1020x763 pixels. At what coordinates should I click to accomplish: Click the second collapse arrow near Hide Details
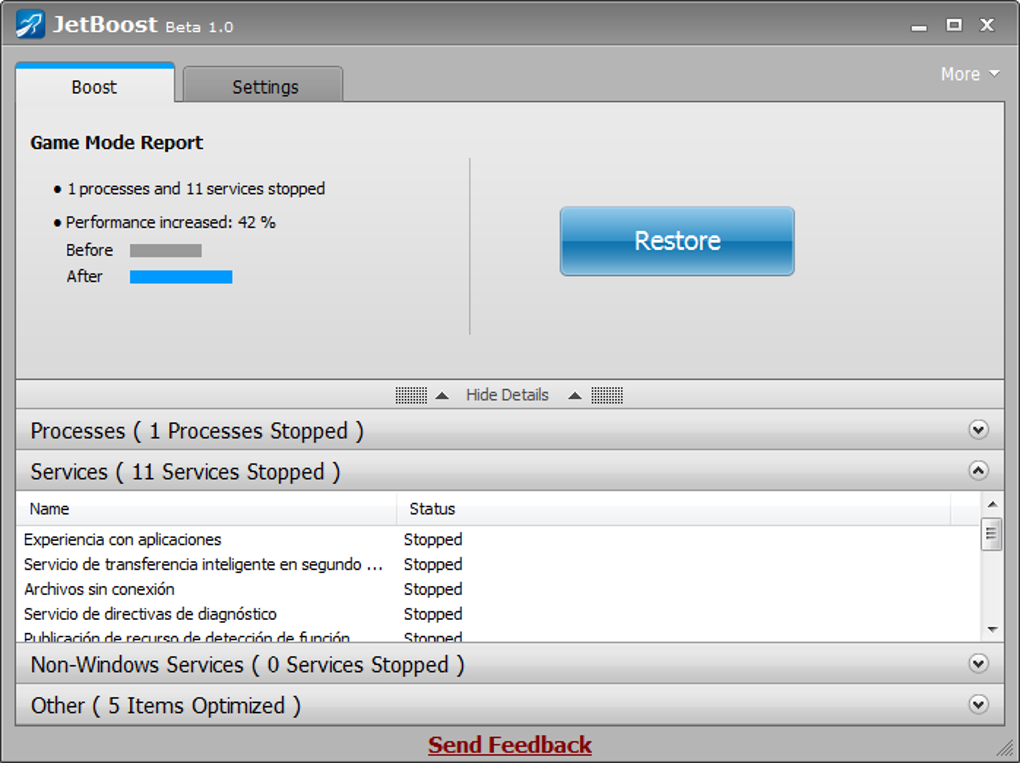(575, 395)
